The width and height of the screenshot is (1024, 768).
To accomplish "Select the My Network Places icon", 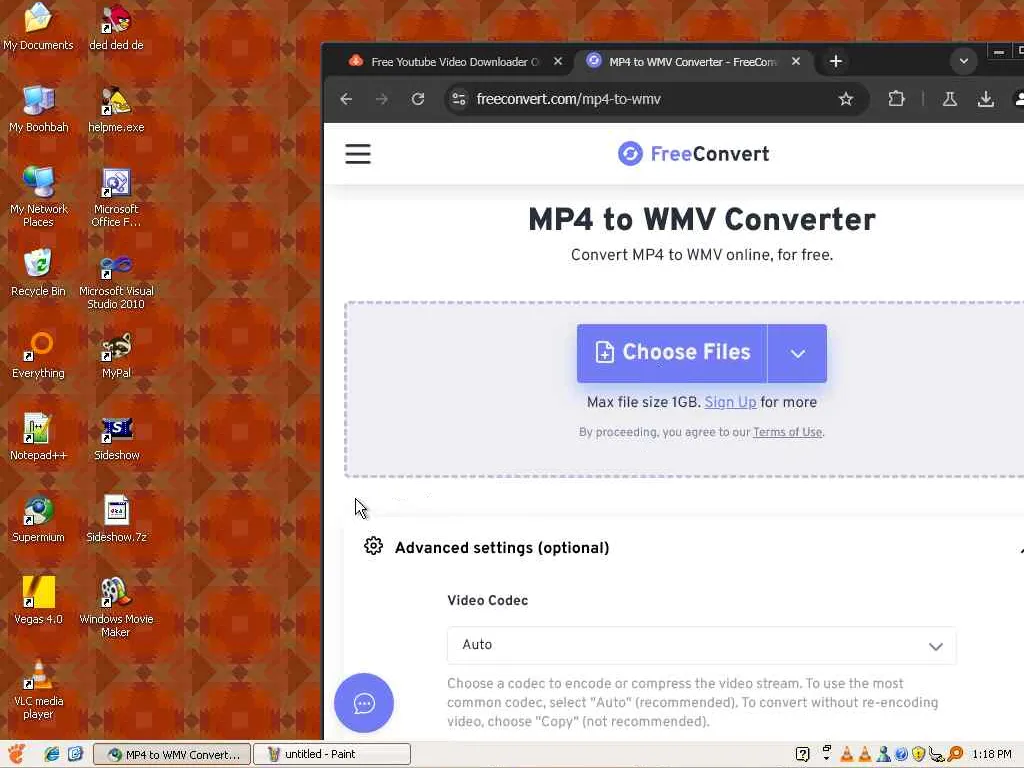I will 39,197.
